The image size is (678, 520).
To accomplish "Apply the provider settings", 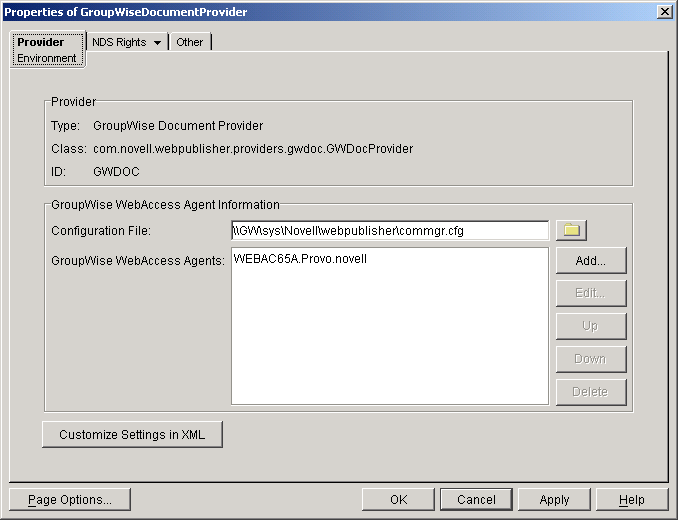I will [x=554, y=500].
